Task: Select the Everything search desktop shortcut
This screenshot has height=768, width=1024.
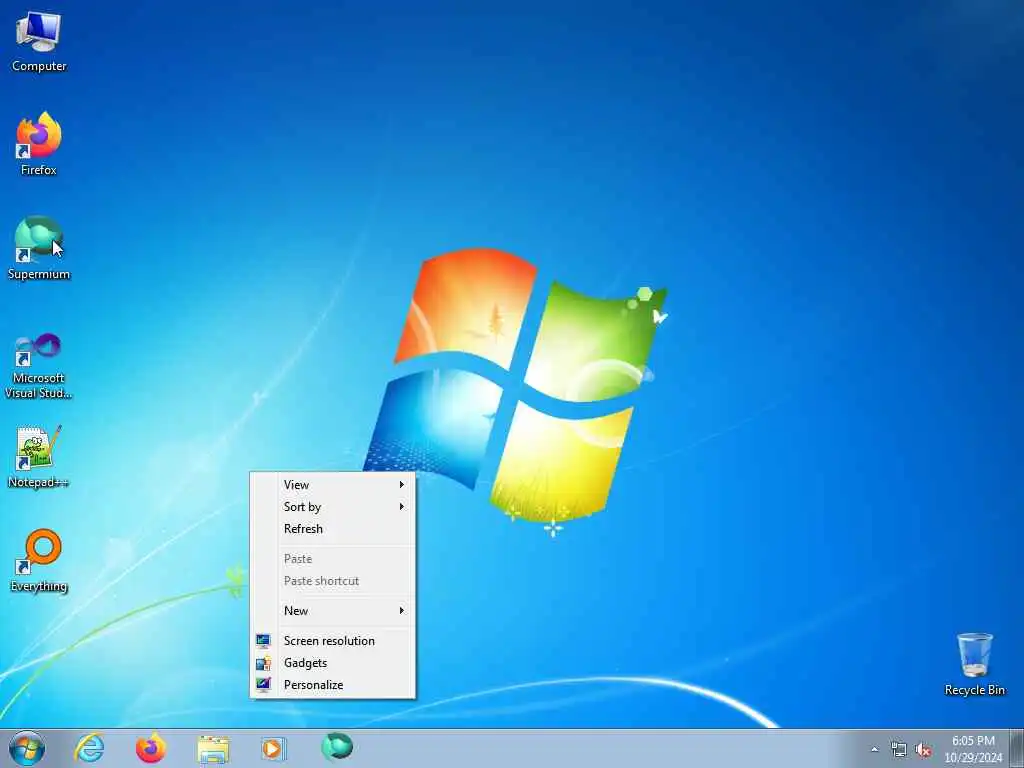Action: [x=39, y=561]
